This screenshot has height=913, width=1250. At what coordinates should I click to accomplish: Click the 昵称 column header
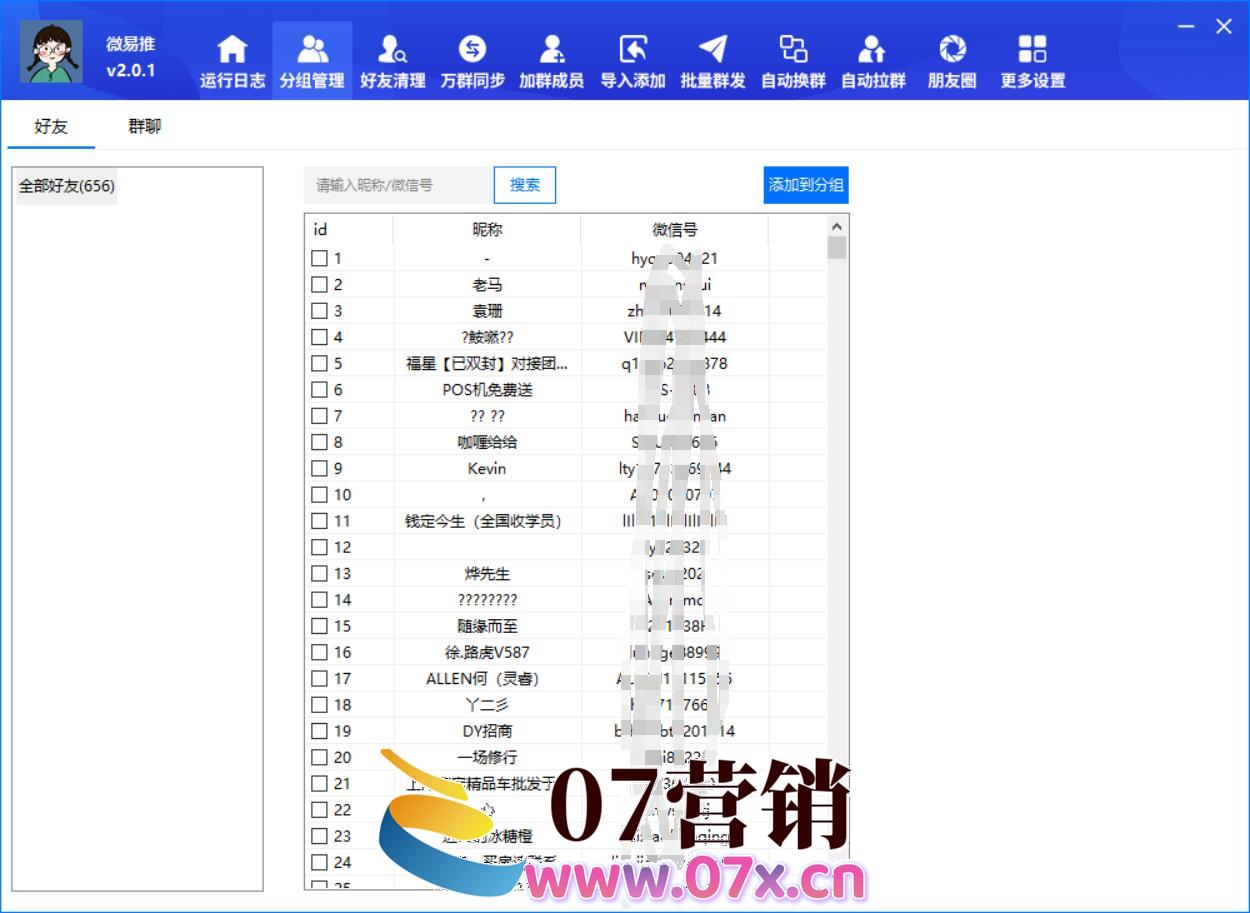click(487, 230)
